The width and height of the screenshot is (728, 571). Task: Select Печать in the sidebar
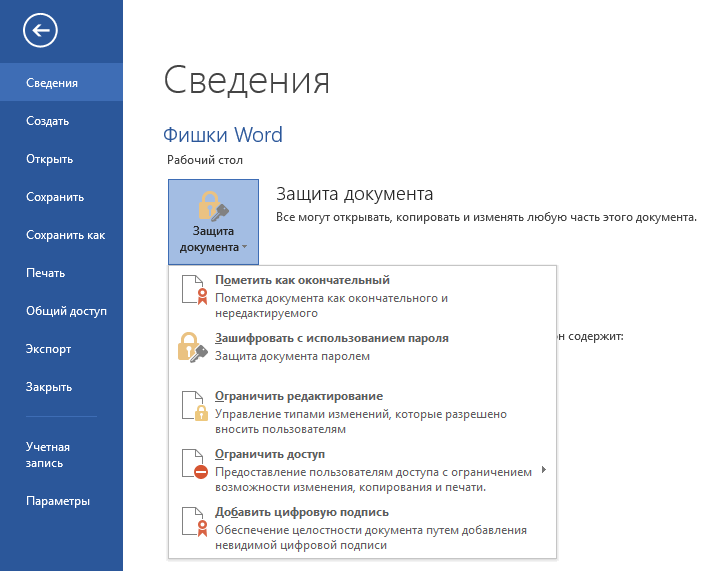[x=61, y=273]
